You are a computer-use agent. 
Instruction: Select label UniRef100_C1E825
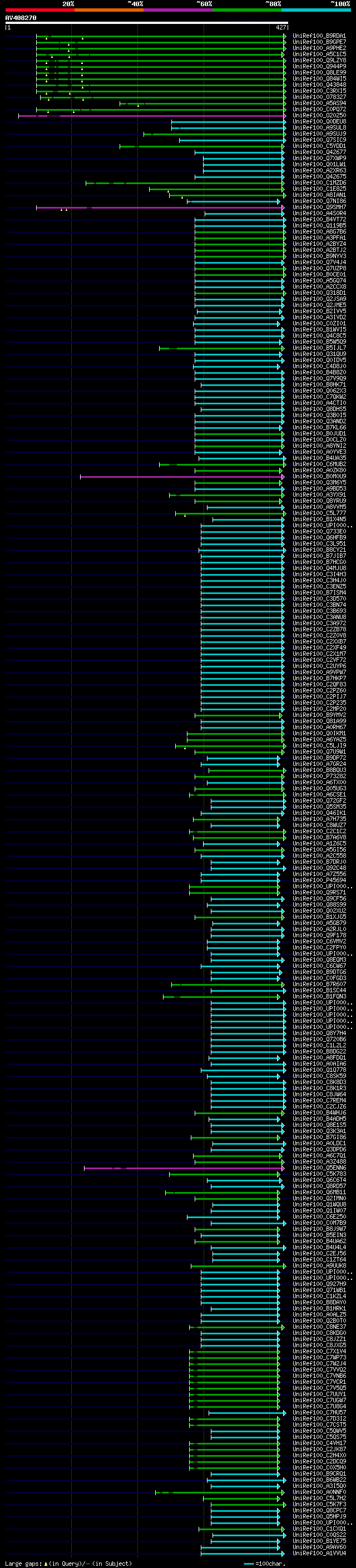pos(319,189)
